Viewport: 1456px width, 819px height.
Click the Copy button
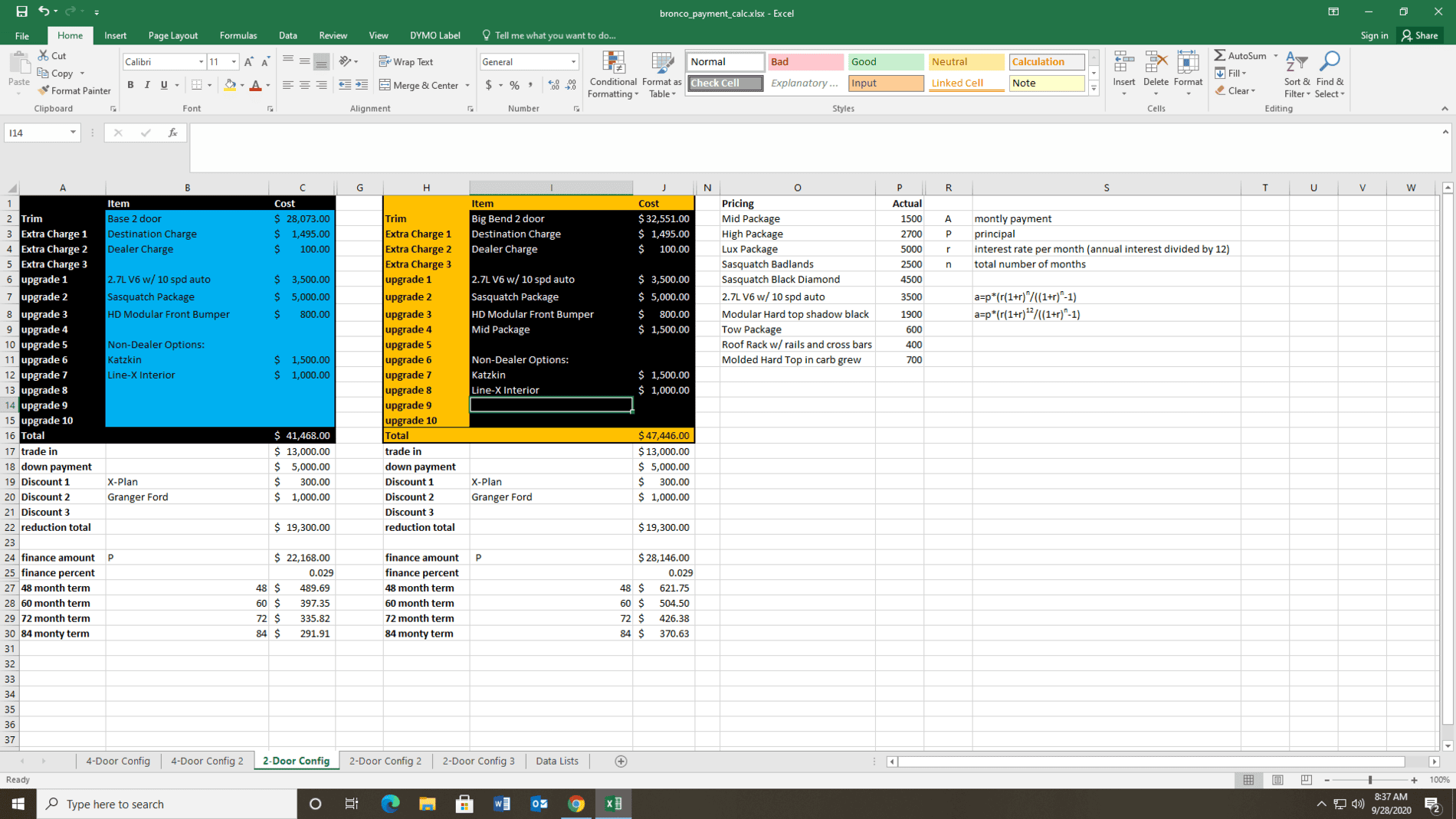click(55, 73)
